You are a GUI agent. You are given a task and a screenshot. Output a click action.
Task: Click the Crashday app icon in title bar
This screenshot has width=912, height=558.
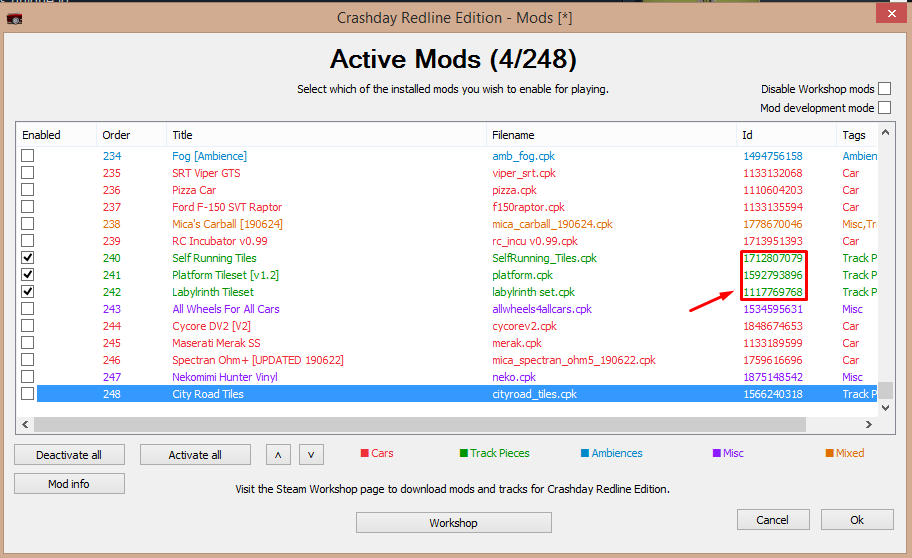[x=15, y=19]
